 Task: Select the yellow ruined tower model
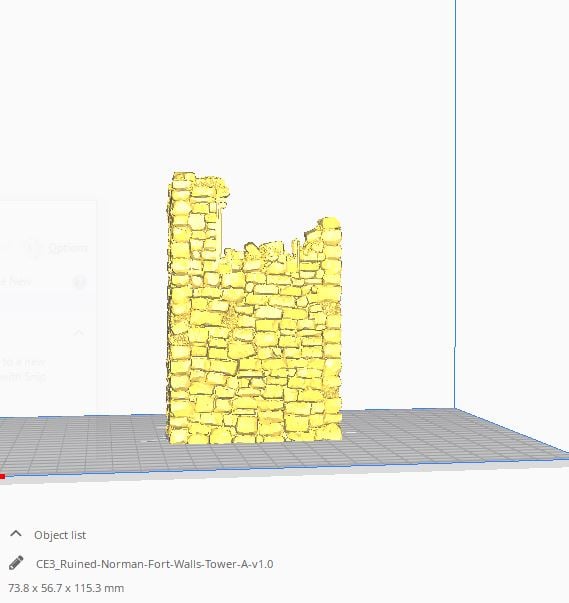pyautogui.click(x=254, y=308)
